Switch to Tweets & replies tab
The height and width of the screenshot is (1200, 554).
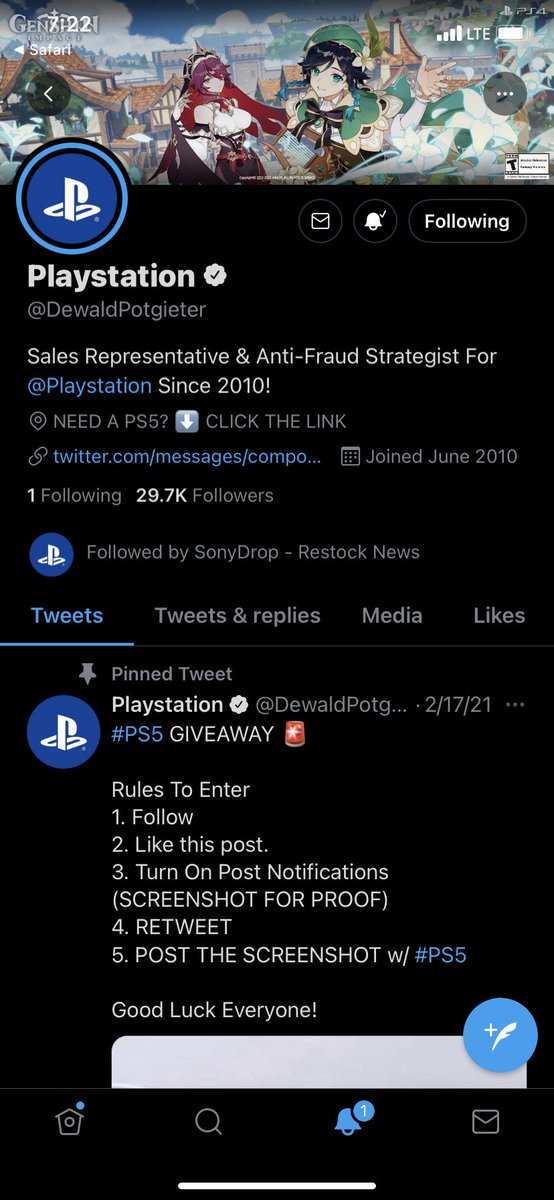point(237,616)
